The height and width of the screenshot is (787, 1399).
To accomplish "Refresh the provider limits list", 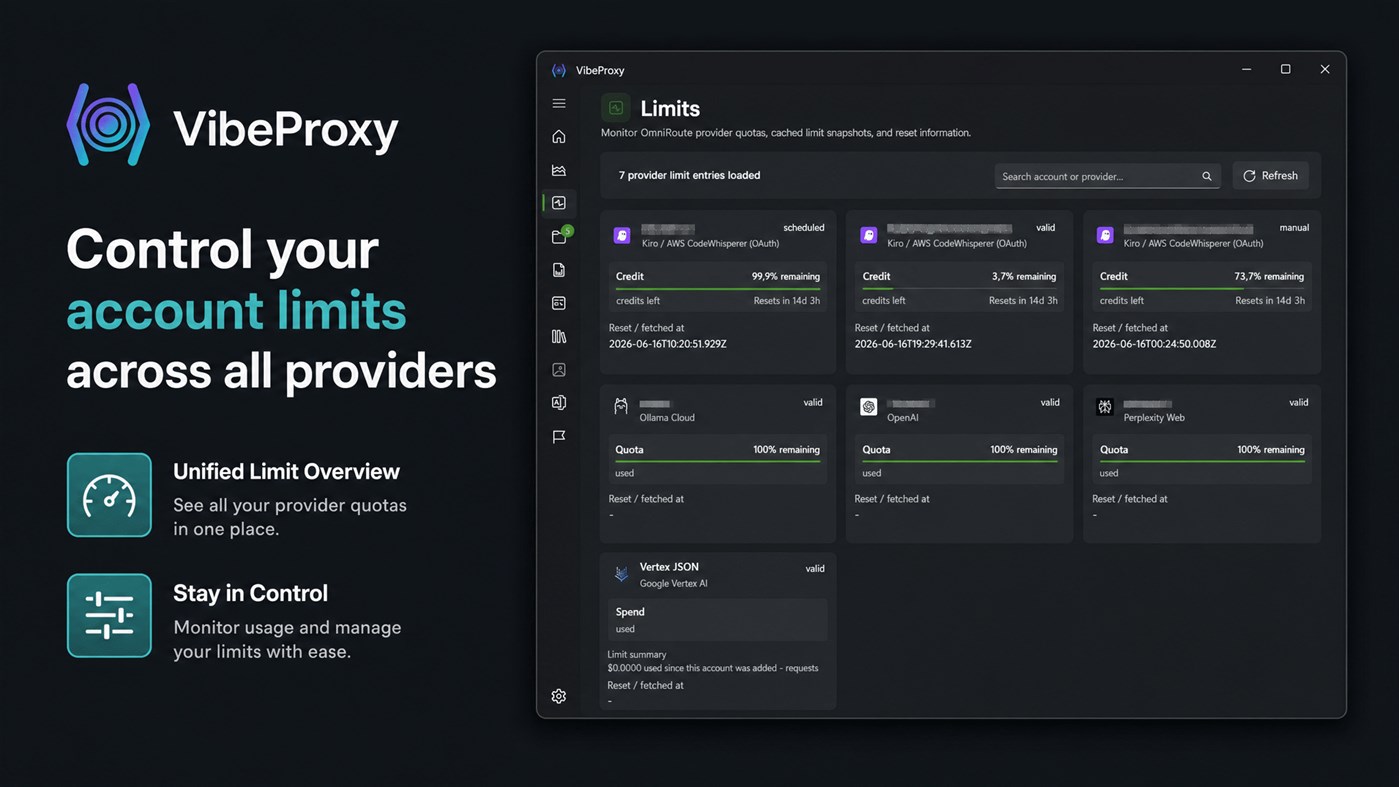I will tap(1270, 176).
